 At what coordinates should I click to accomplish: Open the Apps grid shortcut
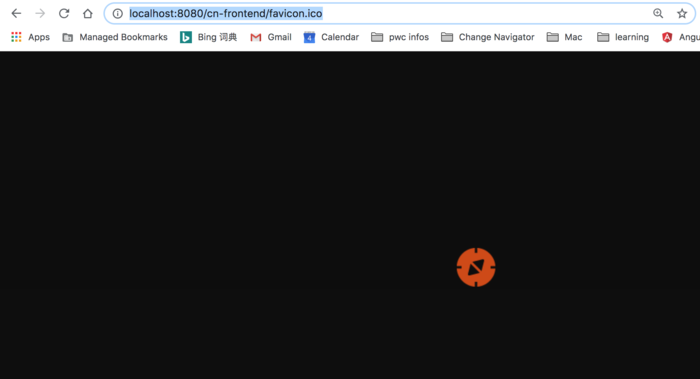tap(30, 37)
